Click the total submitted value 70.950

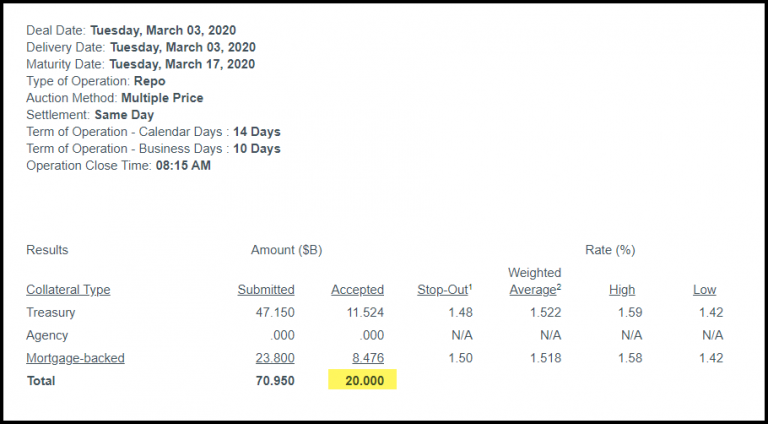click(x=273, y=381)
